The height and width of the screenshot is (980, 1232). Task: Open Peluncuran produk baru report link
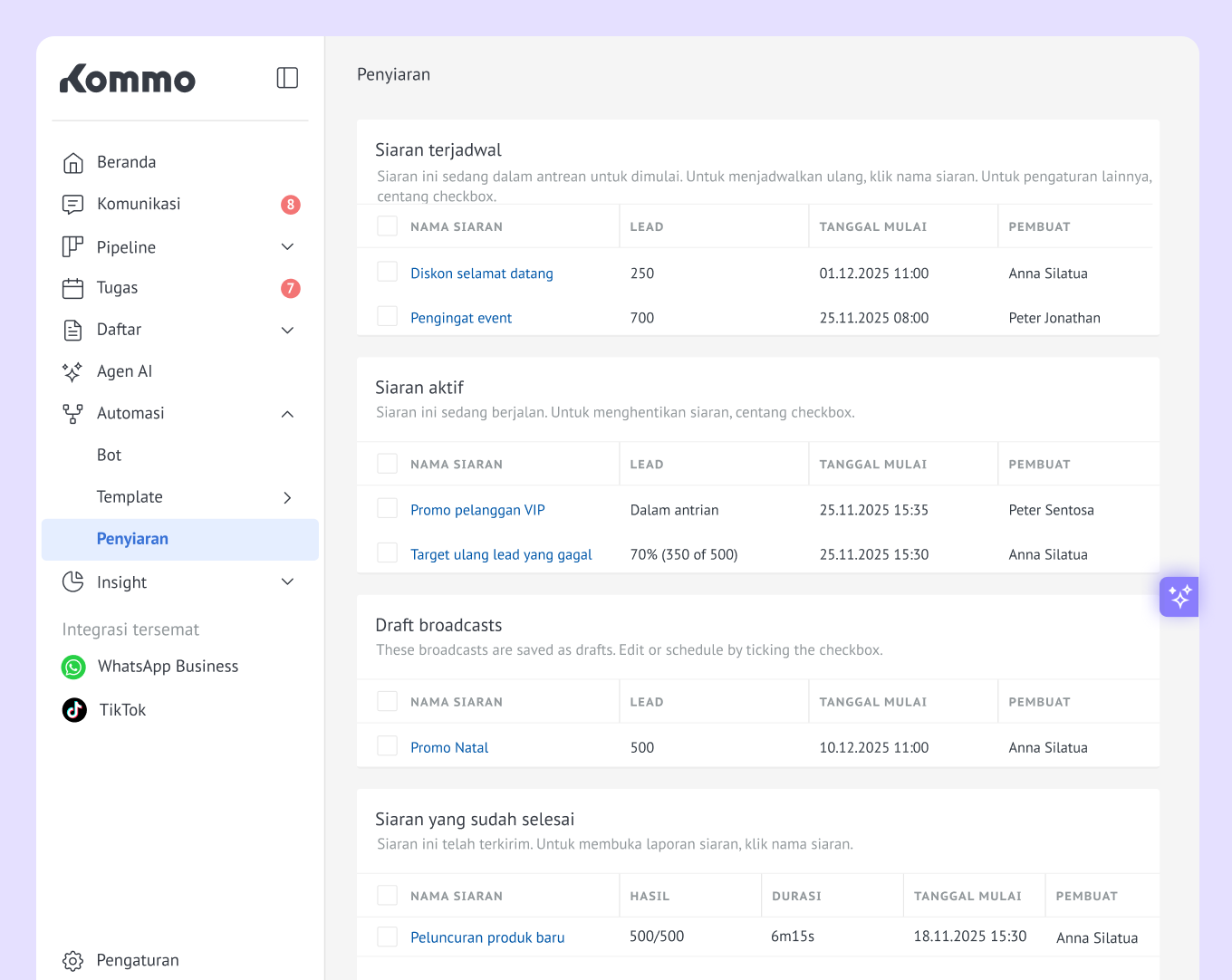point(487,937)
